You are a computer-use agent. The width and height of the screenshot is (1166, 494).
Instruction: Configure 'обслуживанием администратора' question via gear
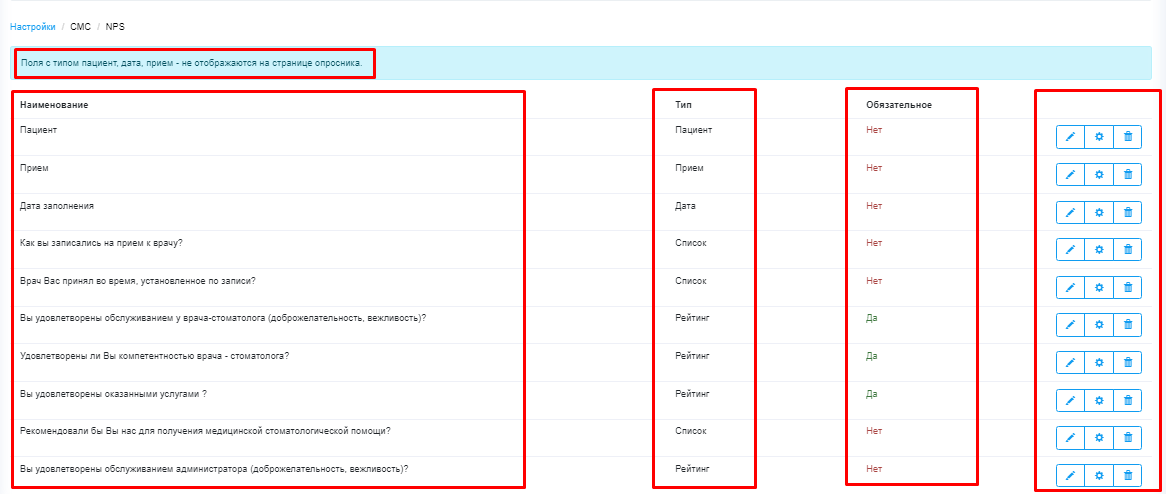[x=1099, y=475]
